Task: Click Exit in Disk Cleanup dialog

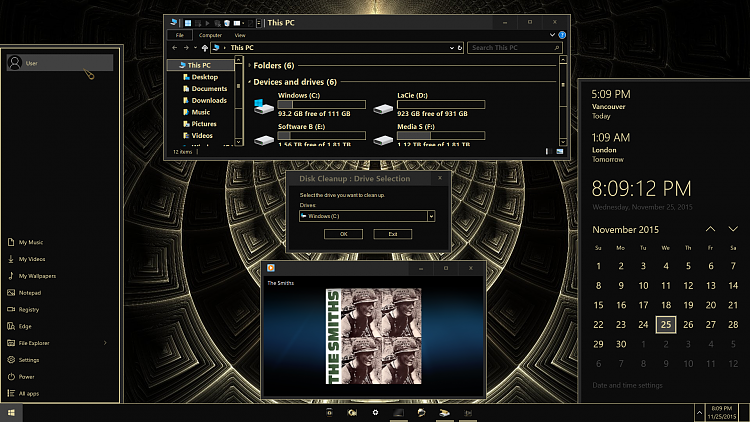Action: 393,234
